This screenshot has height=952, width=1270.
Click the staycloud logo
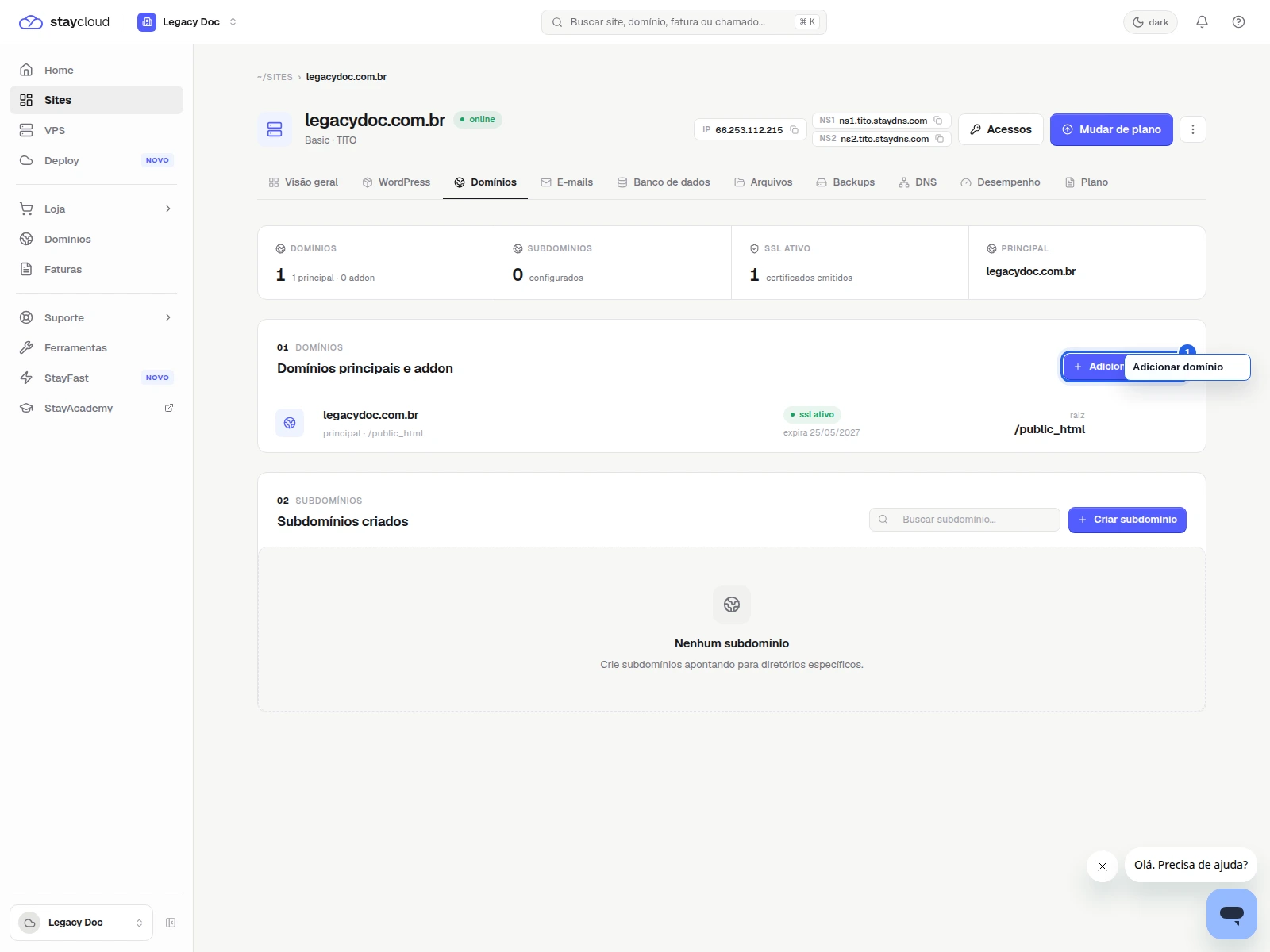pos(64,22)
